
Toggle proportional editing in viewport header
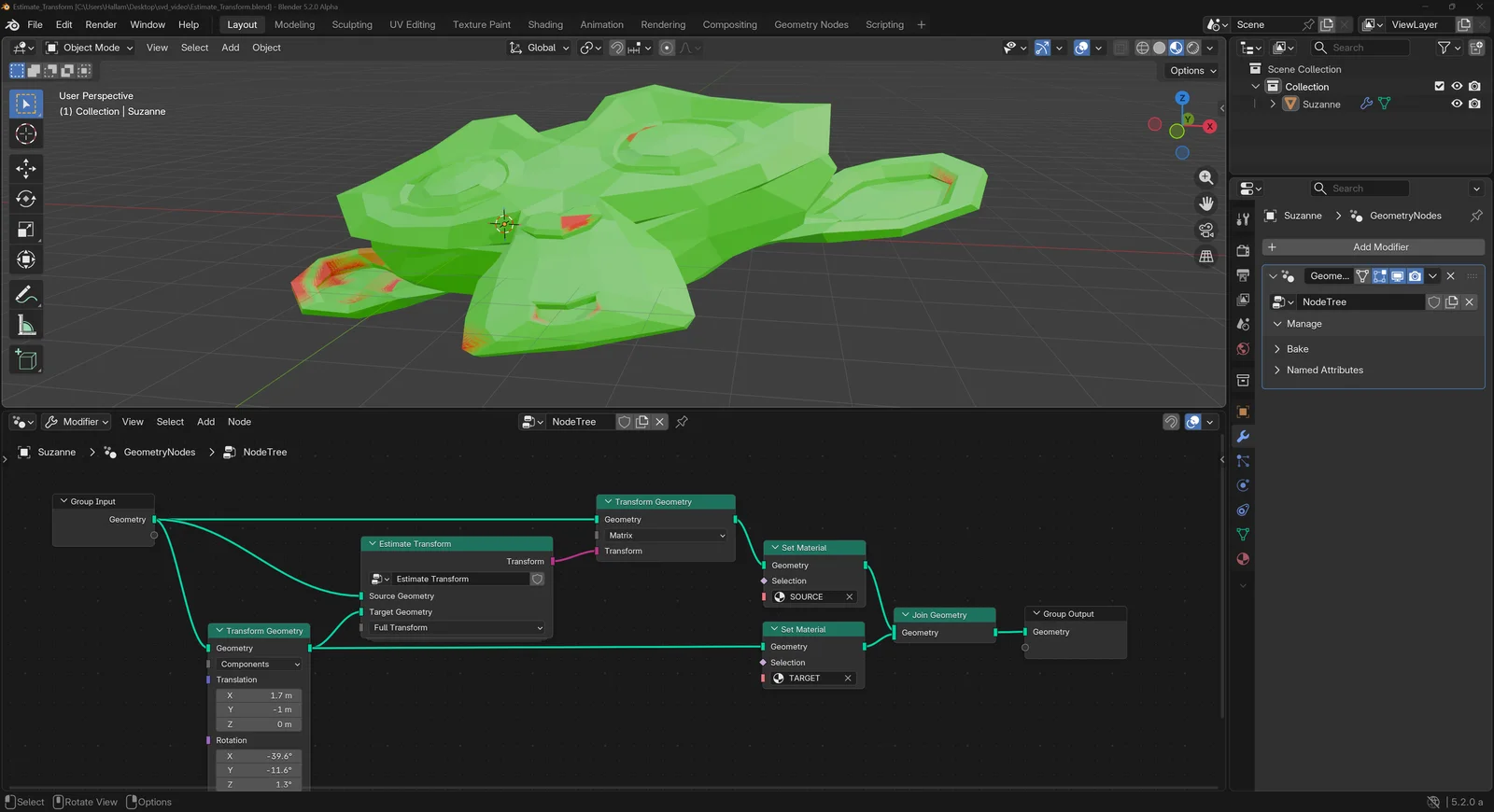click(x=667, y=48)
